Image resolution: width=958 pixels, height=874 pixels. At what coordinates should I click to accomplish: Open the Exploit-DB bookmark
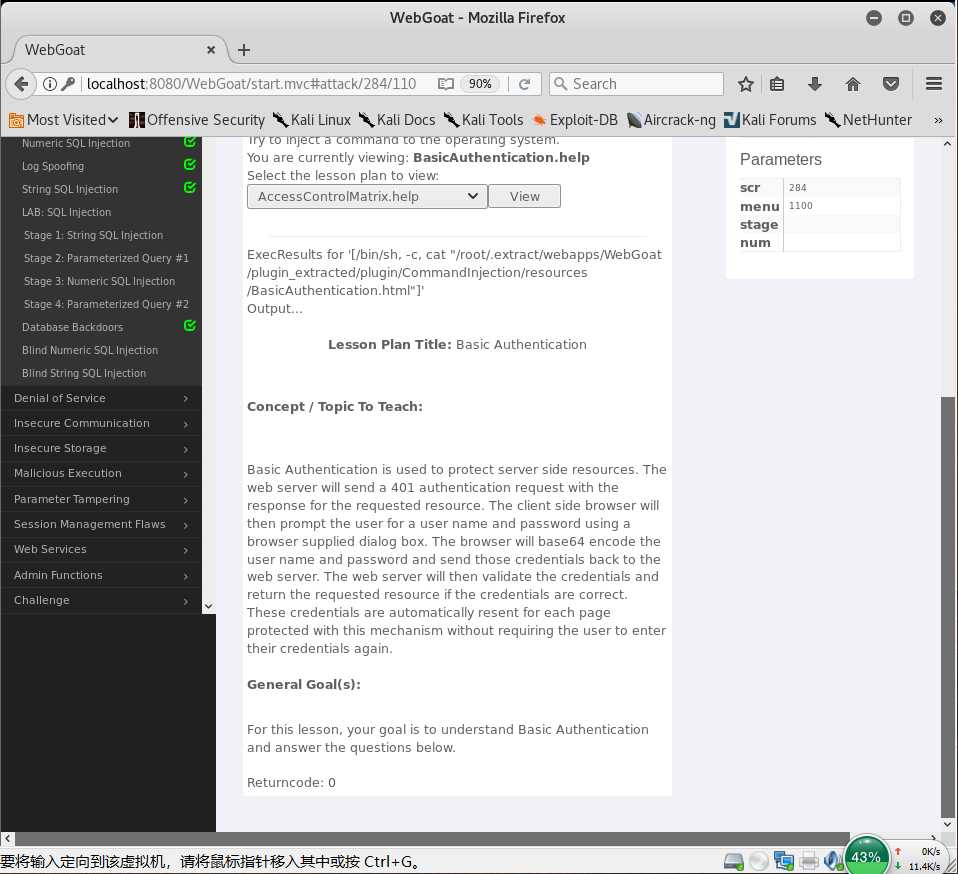[575, 120]
